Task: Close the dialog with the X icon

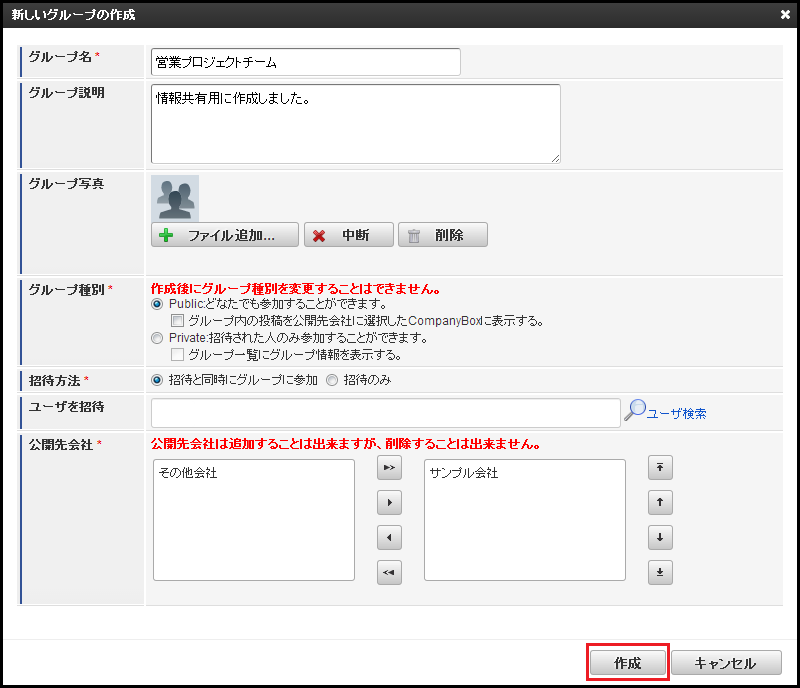Action: (785, 15)
